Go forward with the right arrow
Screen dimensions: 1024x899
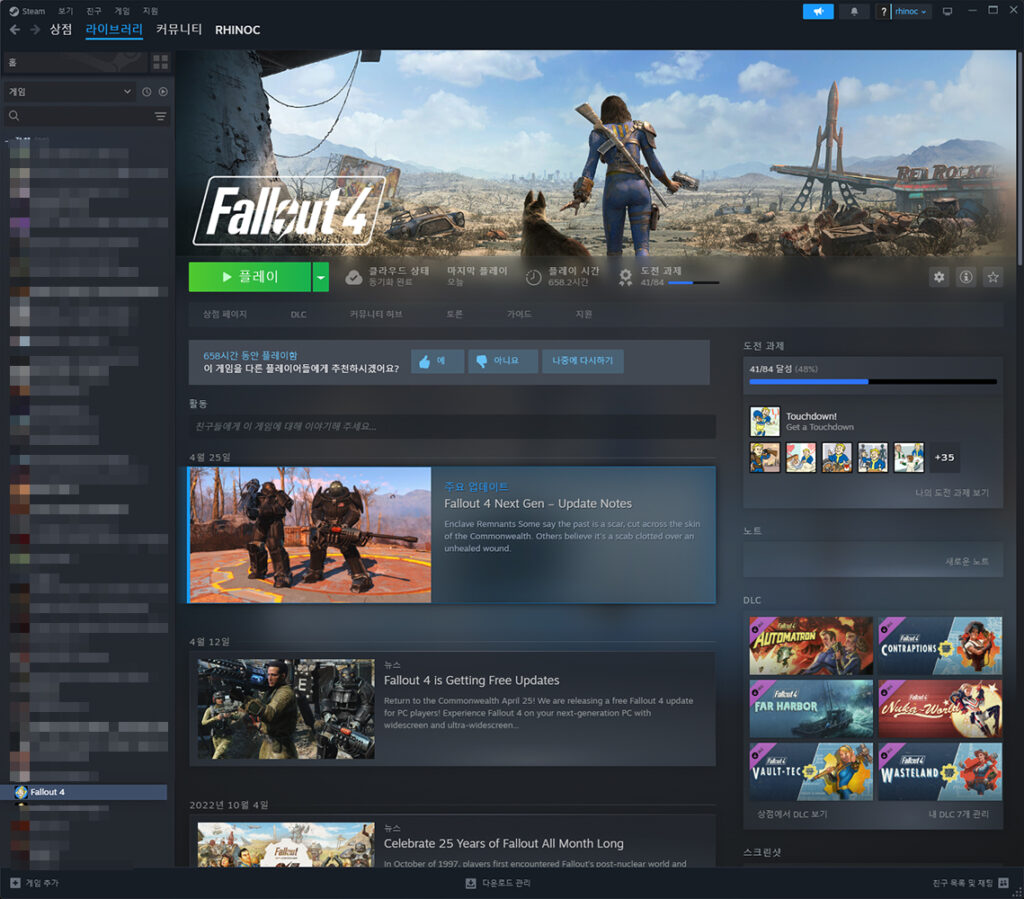35,29
